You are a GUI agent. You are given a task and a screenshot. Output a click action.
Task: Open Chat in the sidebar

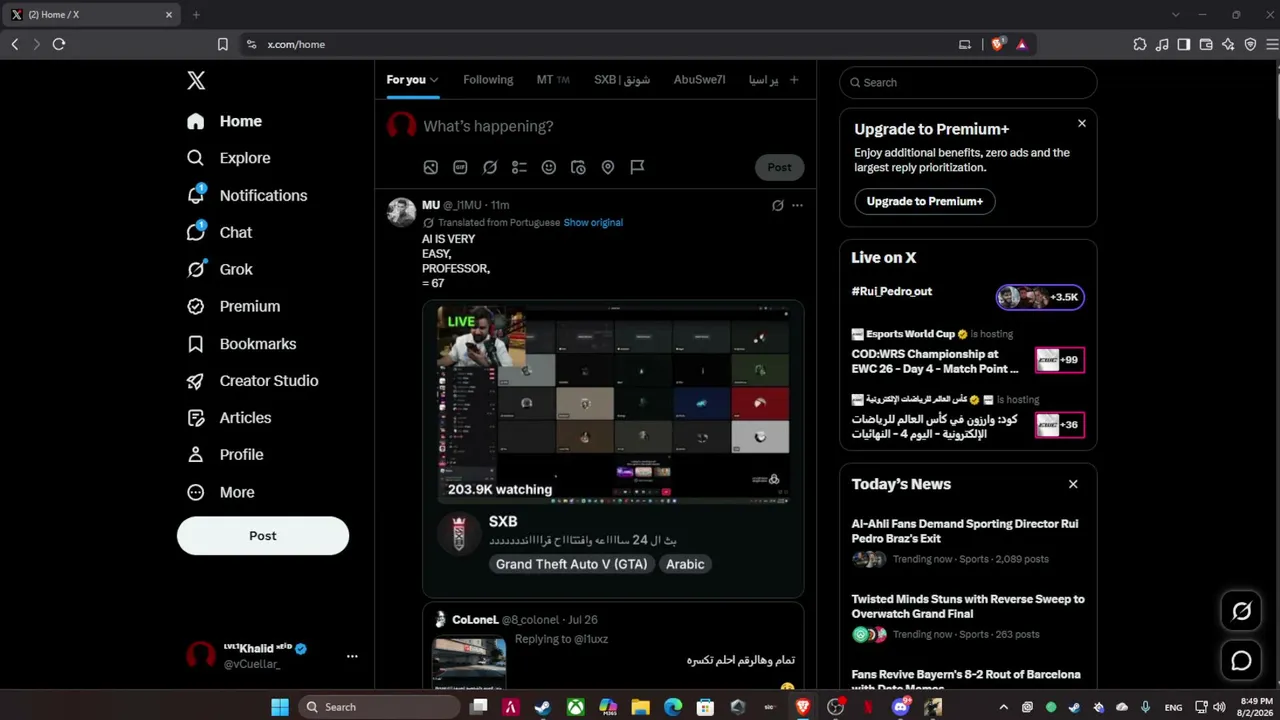(x=219, y=232)
